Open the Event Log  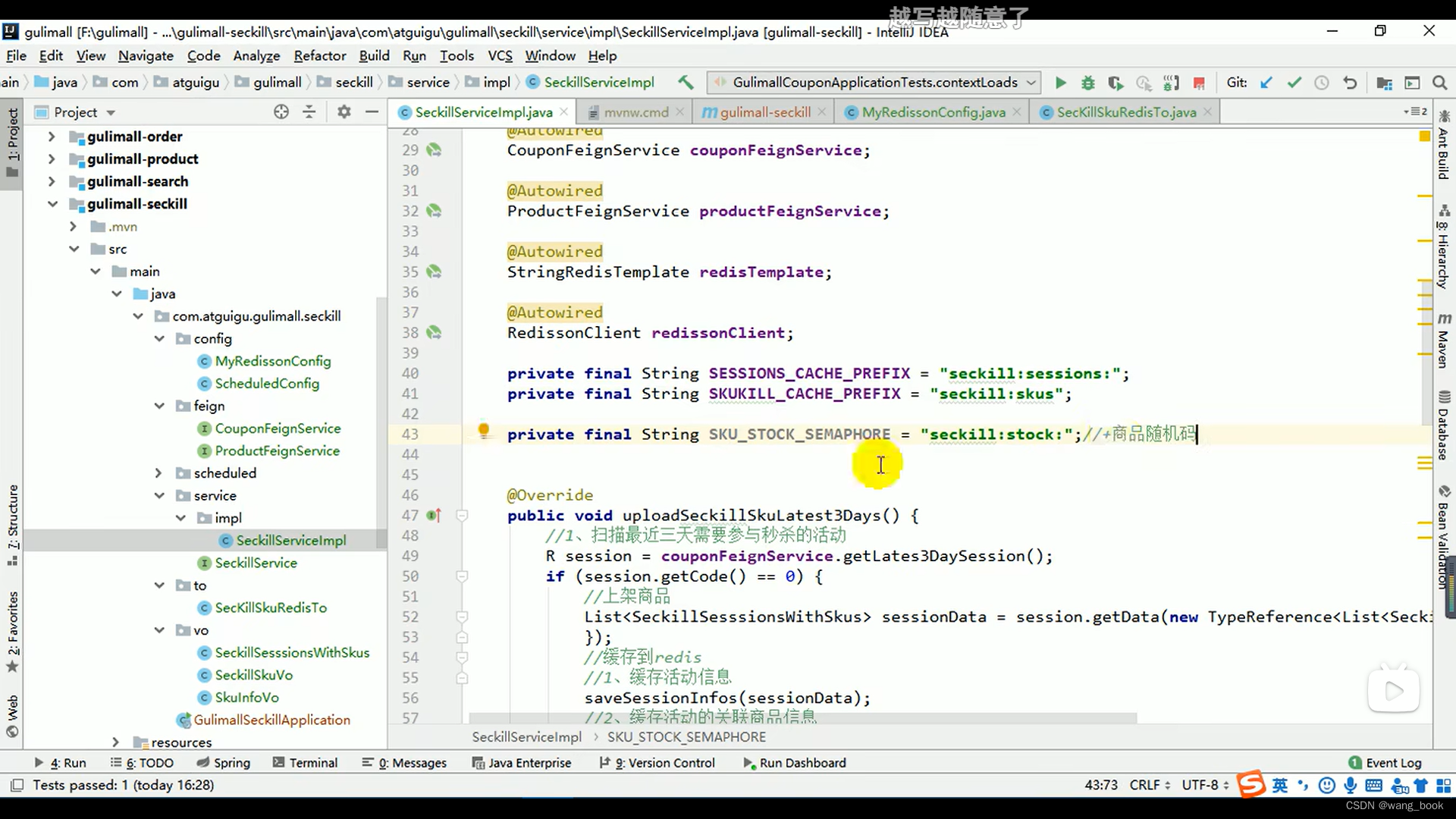coord(1385,763)
